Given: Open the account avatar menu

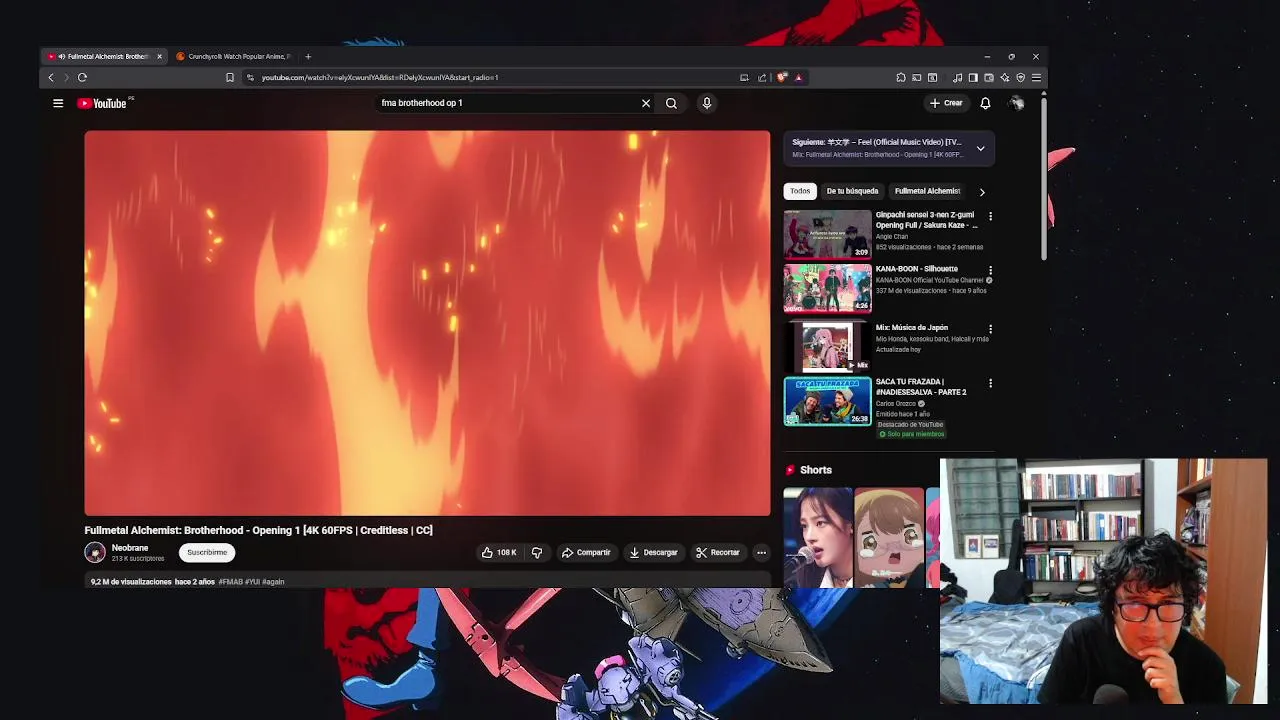Looking at the screenshot, I should (1016, 103).
